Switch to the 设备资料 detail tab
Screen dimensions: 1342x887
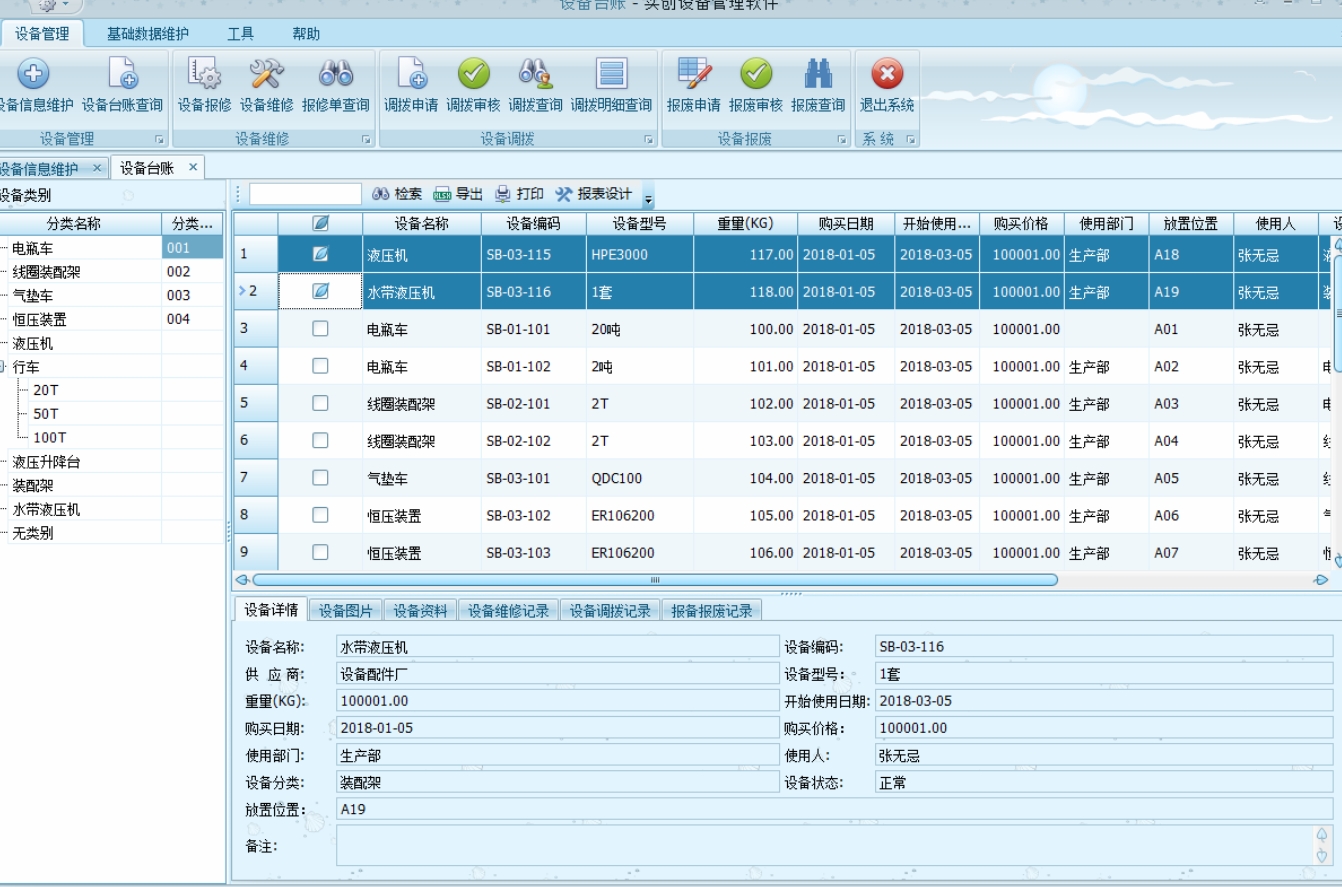coord(420,610)
